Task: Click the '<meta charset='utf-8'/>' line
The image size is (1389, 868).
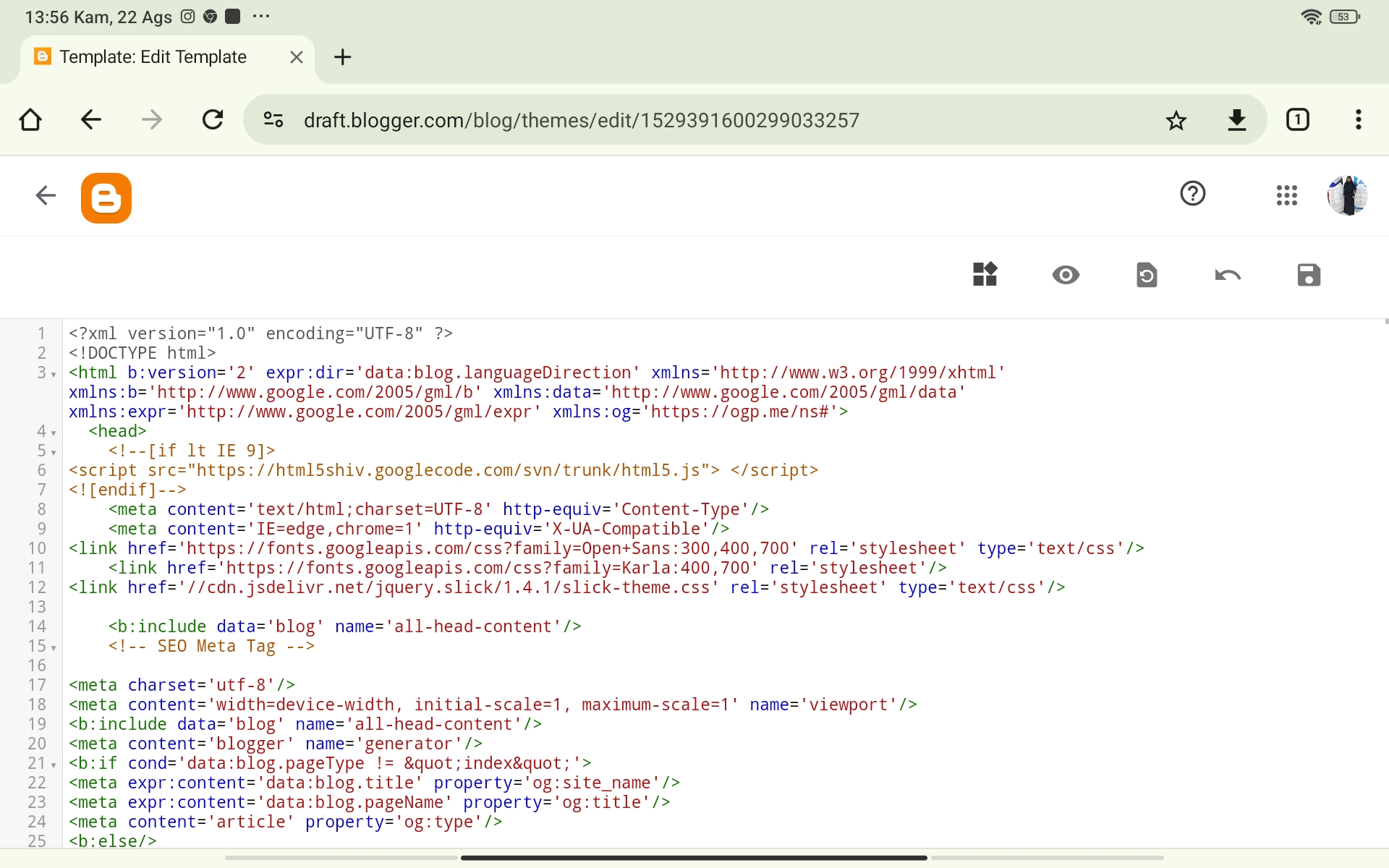Action: [x=182, y=685]
